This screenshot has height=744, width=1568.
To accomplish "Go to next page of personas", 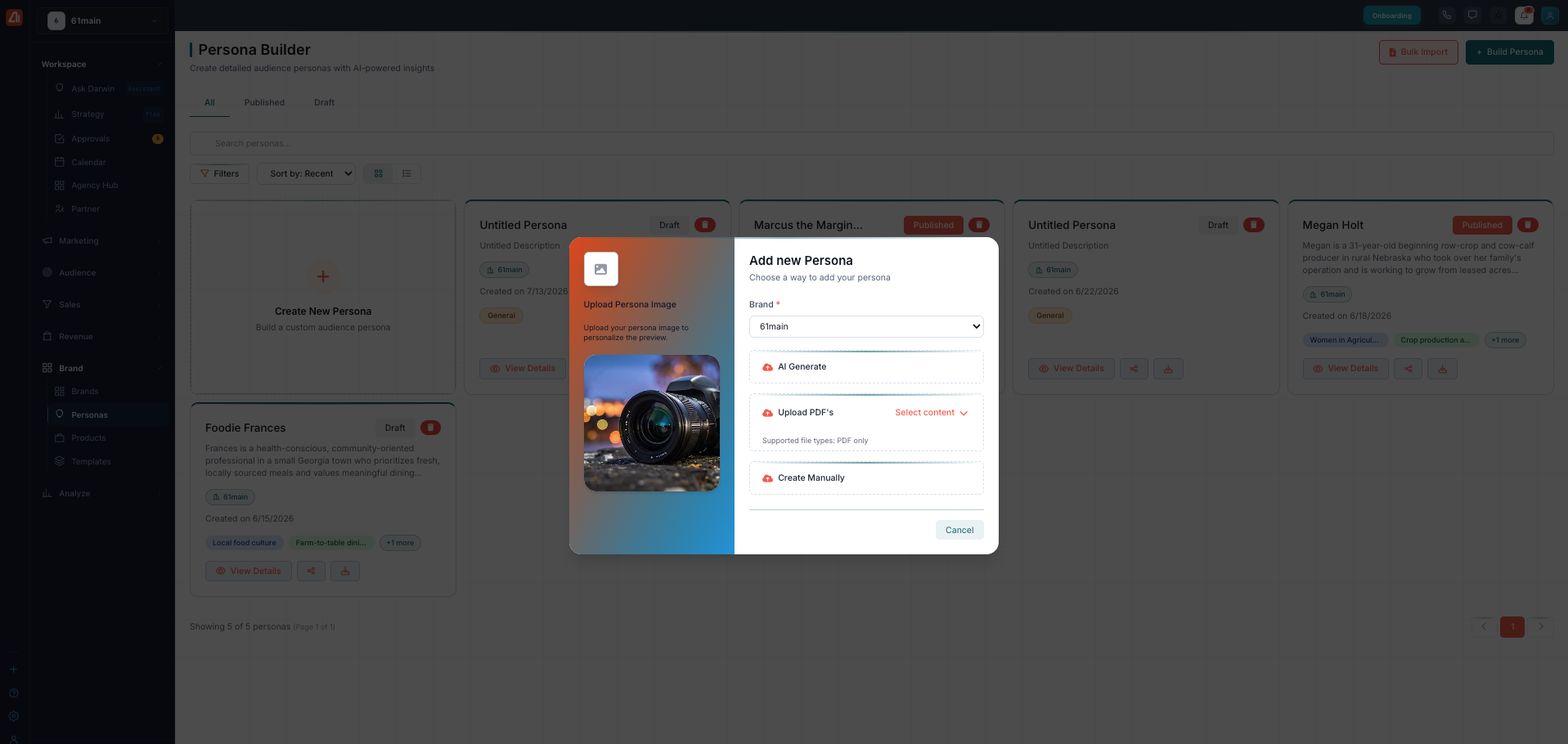I will pyautogui.click(x=1541, y=627).
